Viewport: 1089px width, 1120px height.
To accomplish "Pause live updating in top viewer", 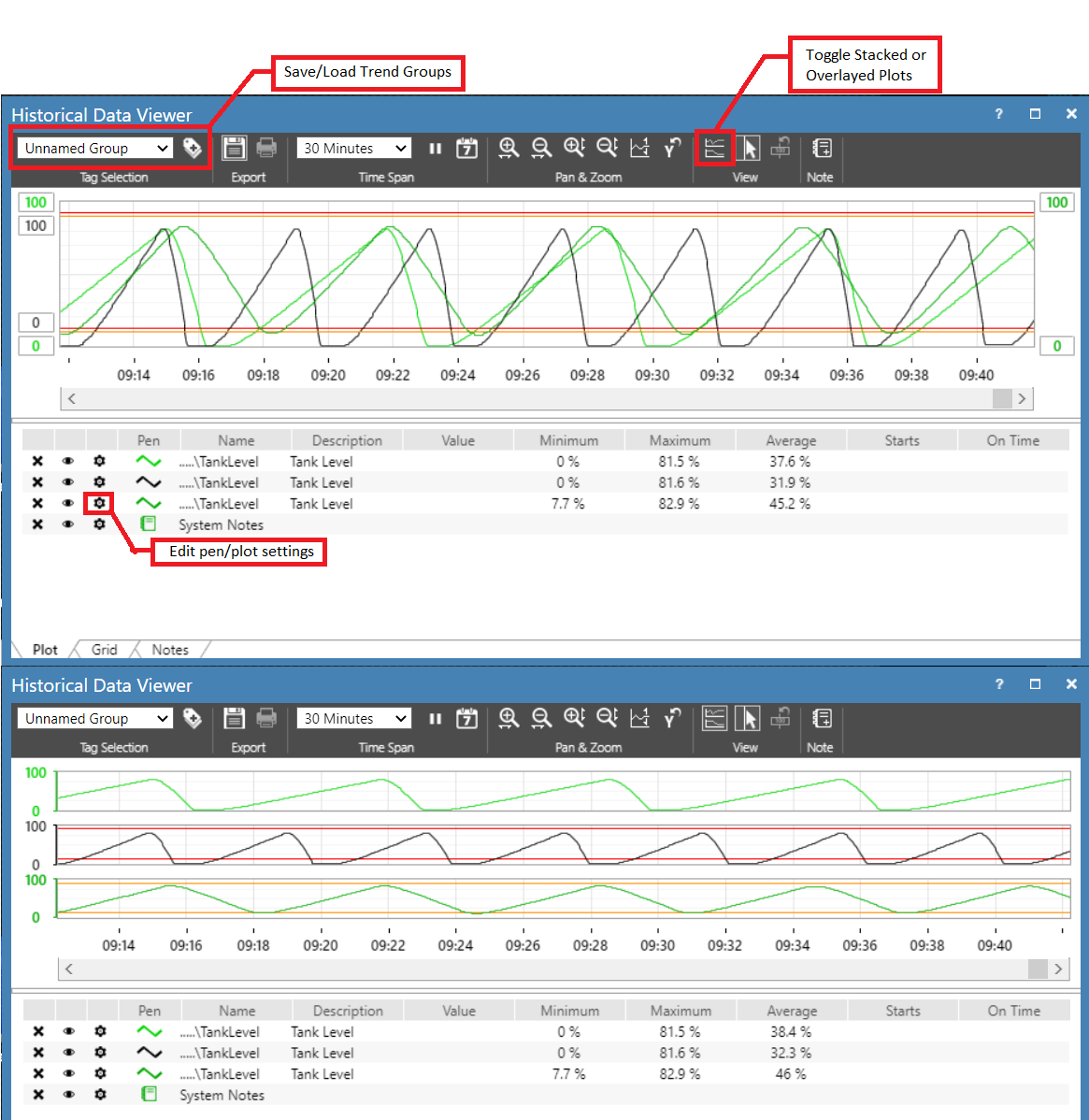I will (435, 148).
